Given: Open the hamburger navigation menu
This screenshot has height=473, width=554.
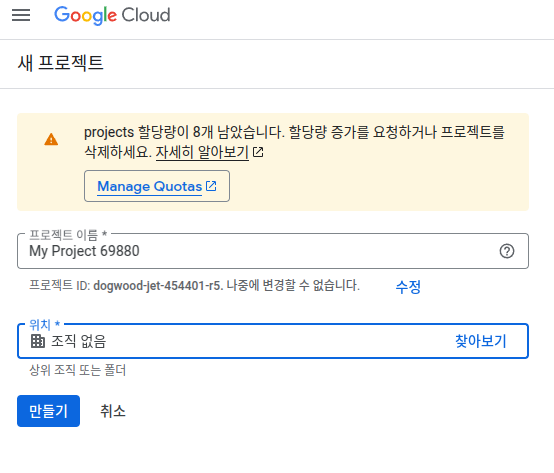Looking at the screenshot, I should point(21,15).
